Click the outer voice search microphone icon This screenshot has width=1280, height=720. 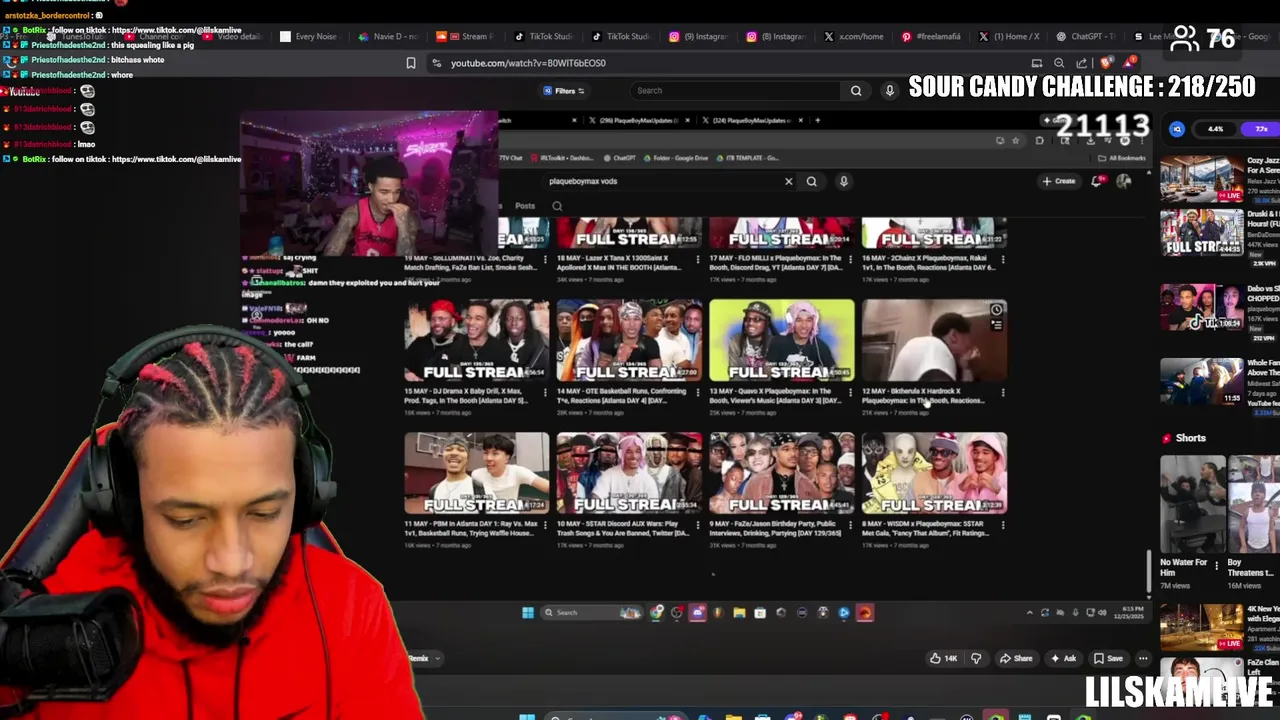(x=889, y=91)
